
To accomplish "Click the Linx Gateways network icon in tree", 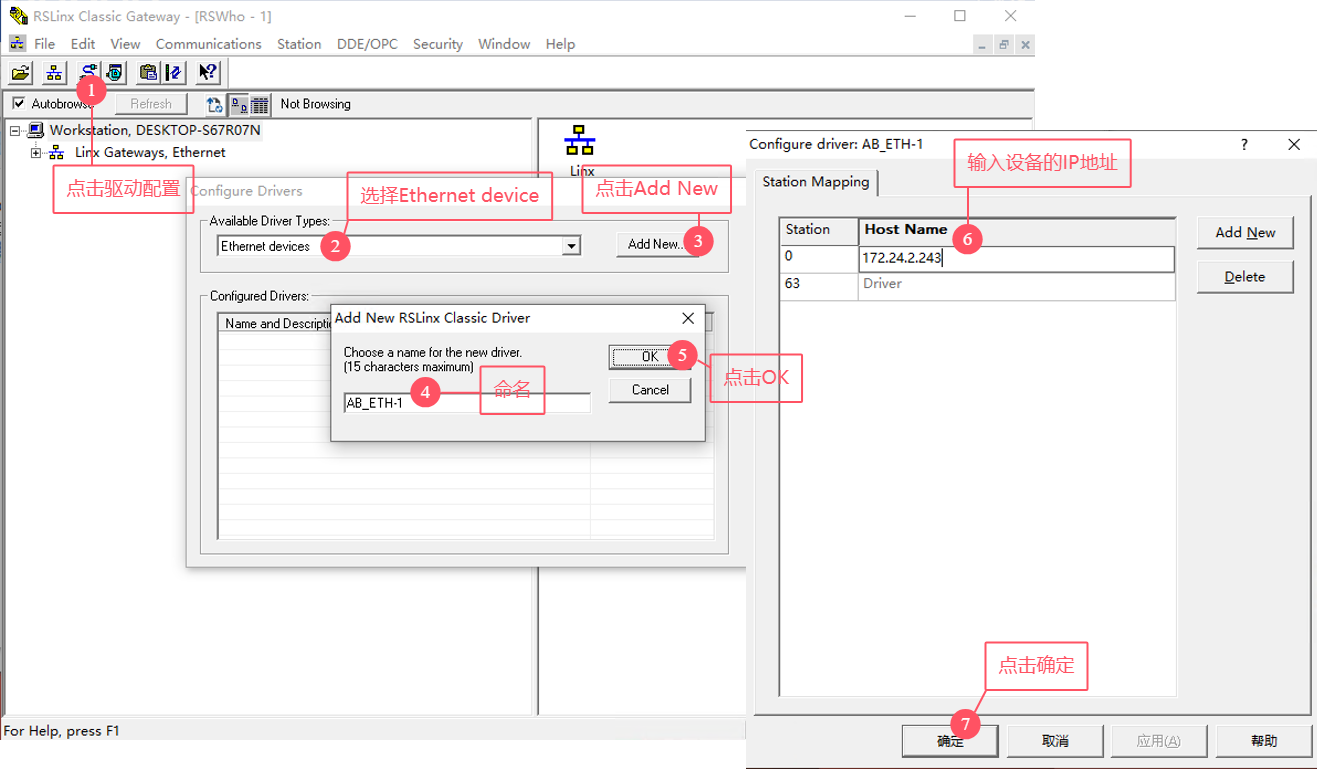I will click(x=57, y=153).
